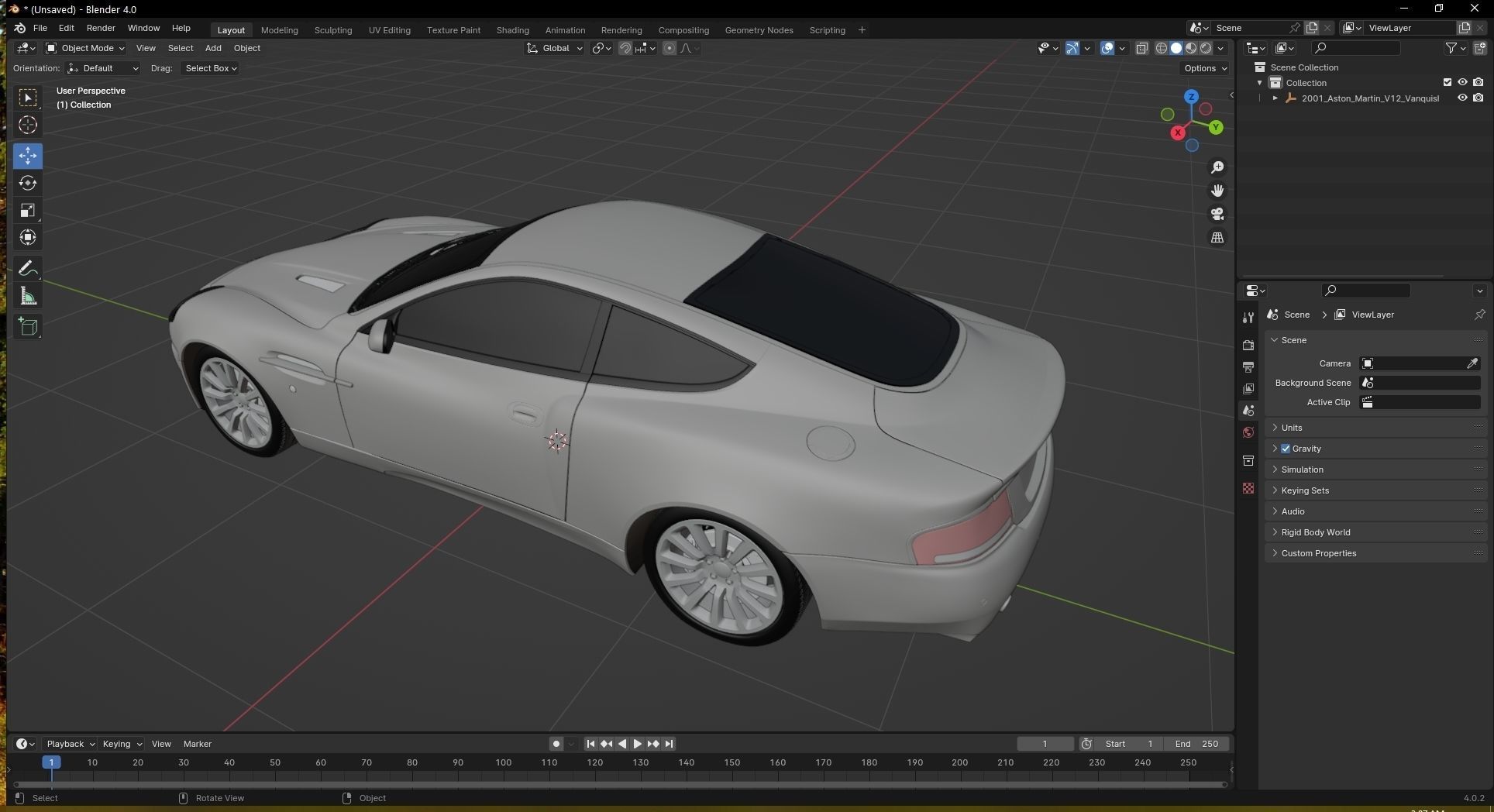The image size is (1494, 812).
Task: Open the Playback dropdown in timeline
Action: pos(71,744)
